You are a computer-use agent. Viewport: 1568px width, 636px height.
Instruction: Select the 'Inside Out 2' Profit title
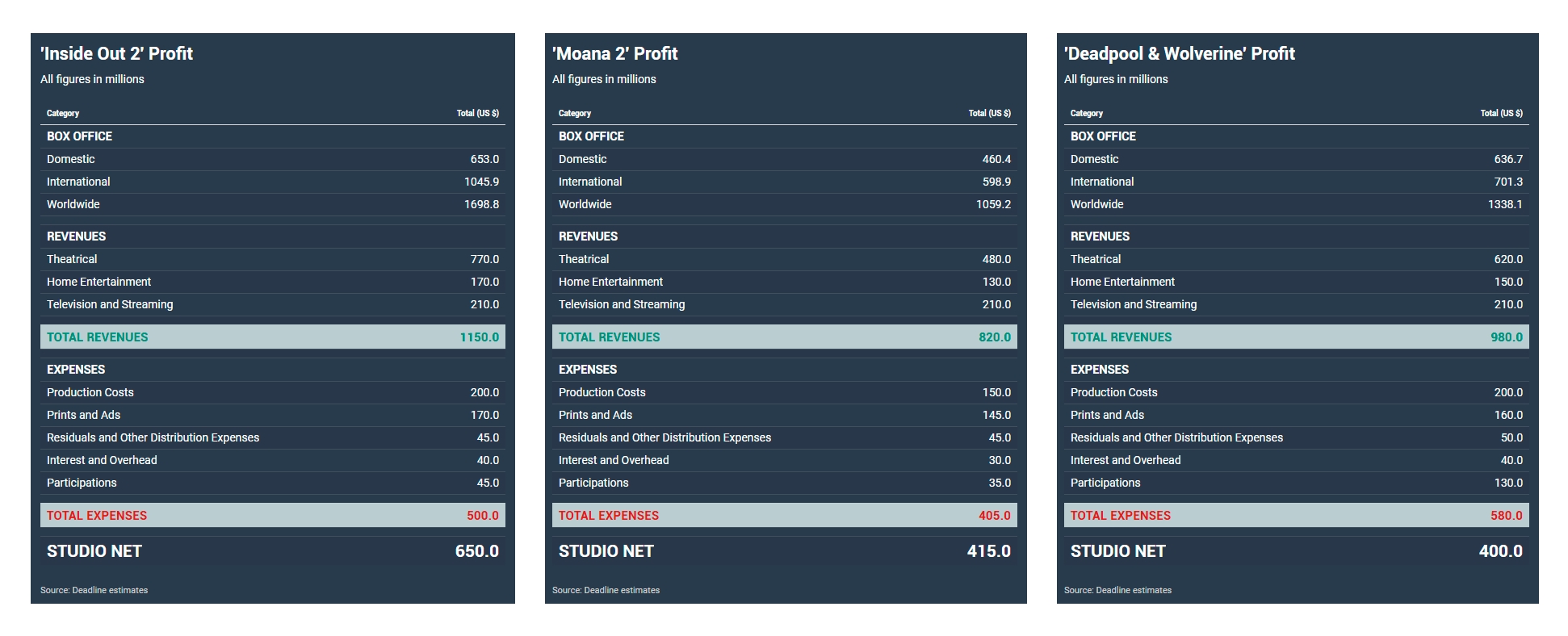pos(117,53)
